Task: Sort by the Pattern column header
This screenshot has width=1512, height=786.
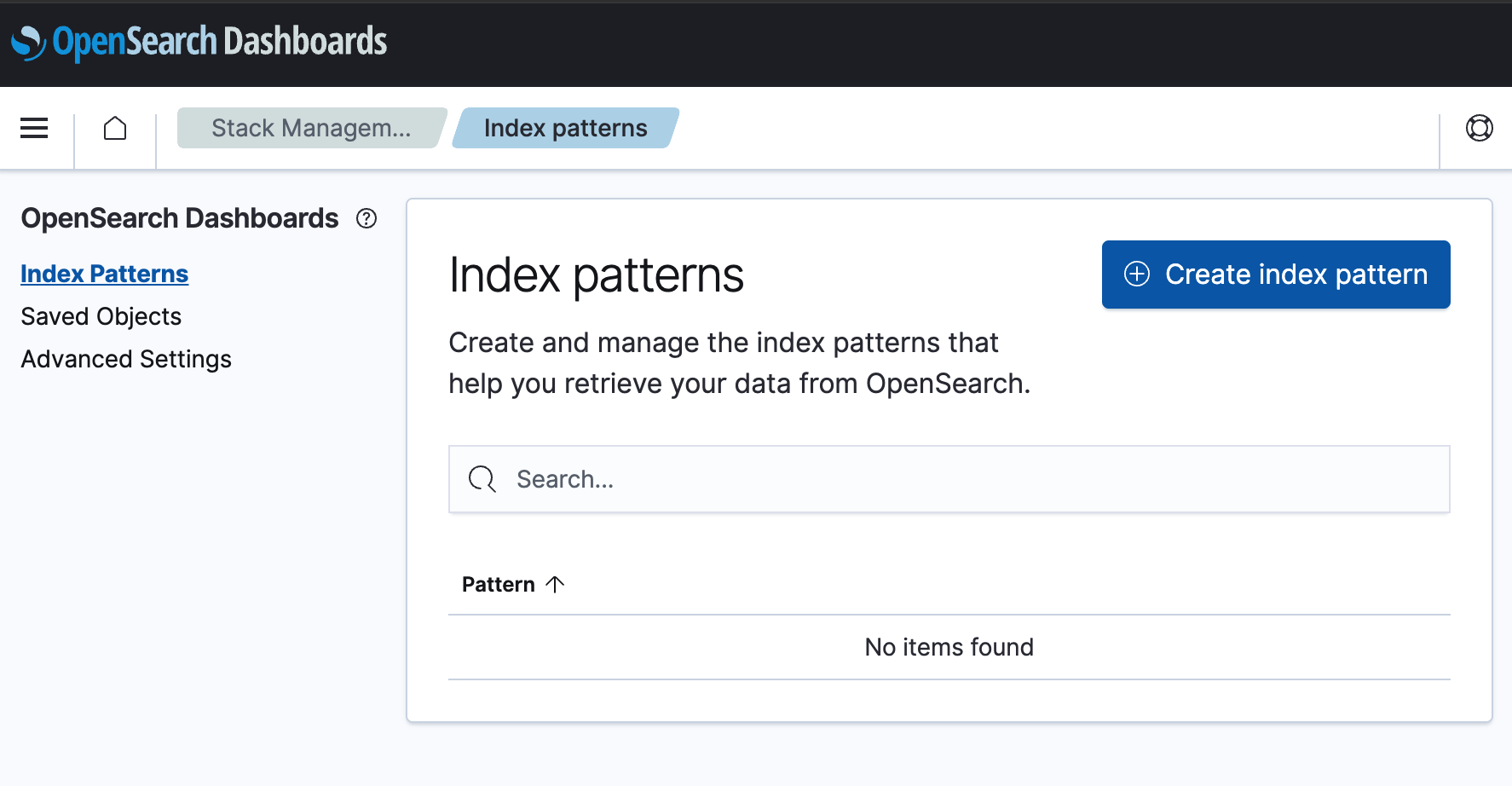Action: [499, 585]
